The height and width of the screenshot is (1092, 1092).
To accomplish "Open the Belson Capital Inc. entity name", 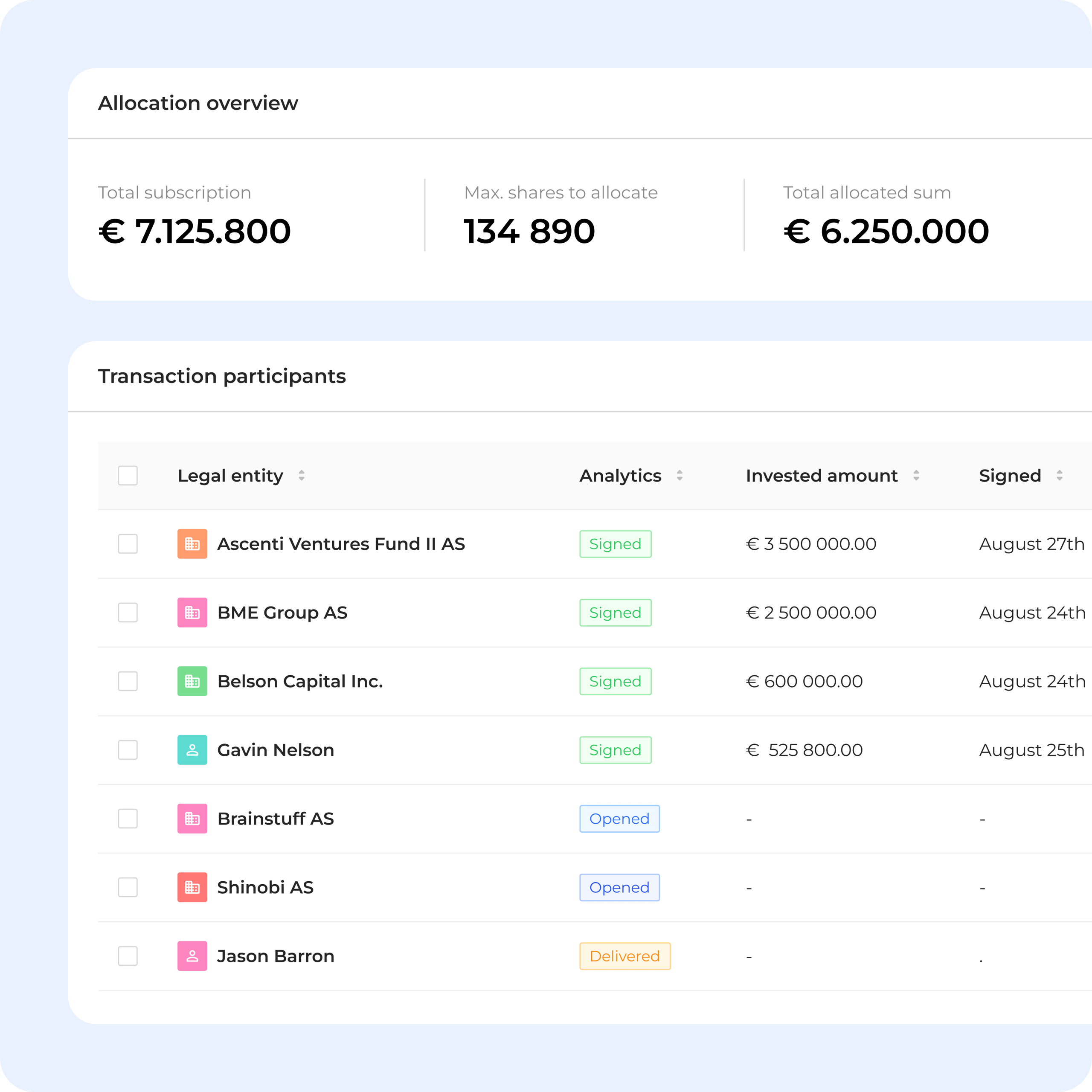I will tap(300, 681).
